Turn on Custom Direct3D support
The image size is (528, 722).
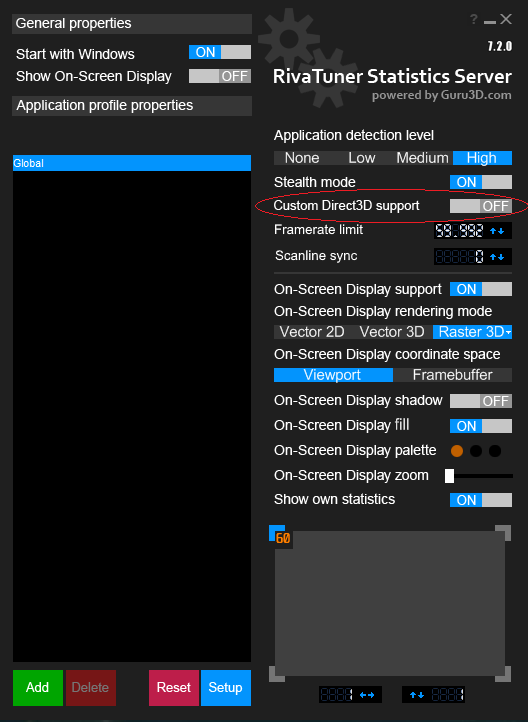point(481,206)
